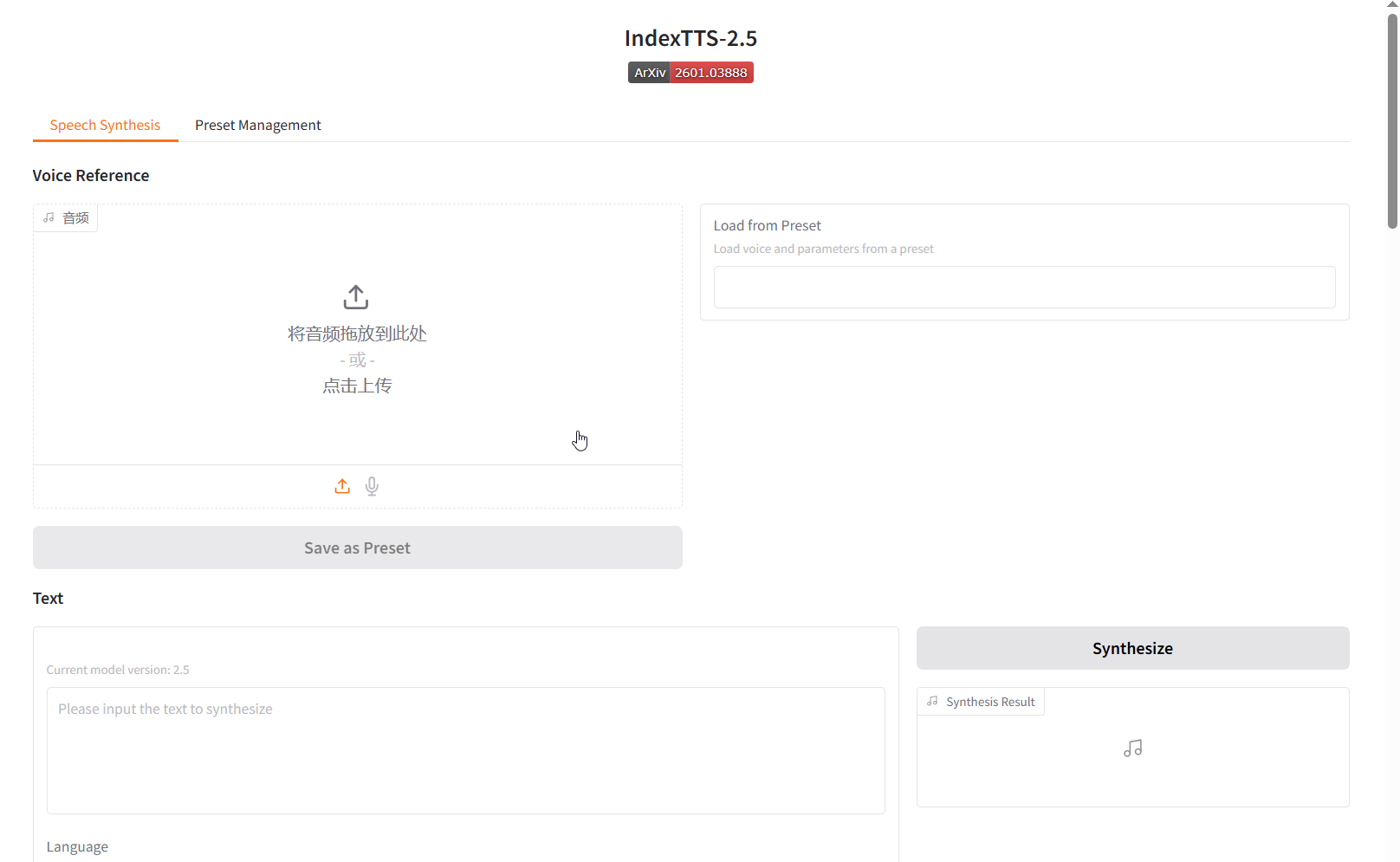Click the page vertical scrollbar

(x=1392, y=121)
